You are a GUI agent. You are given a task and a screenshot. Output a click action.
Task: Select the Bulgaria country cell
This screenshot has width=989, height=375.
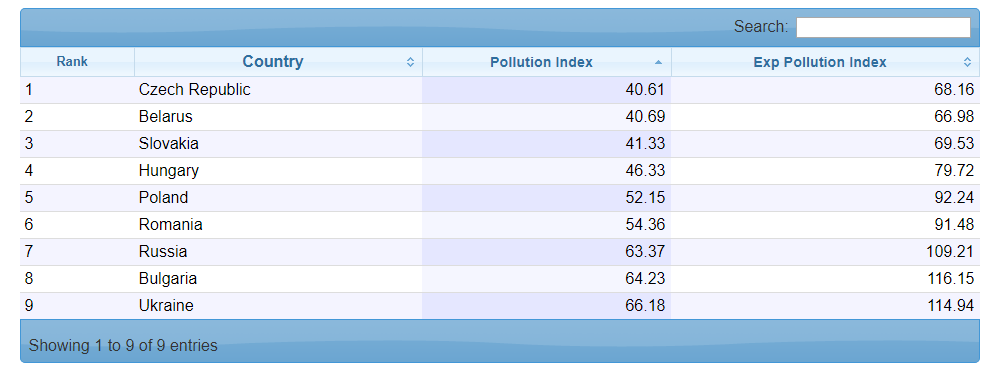coord(278,279)
